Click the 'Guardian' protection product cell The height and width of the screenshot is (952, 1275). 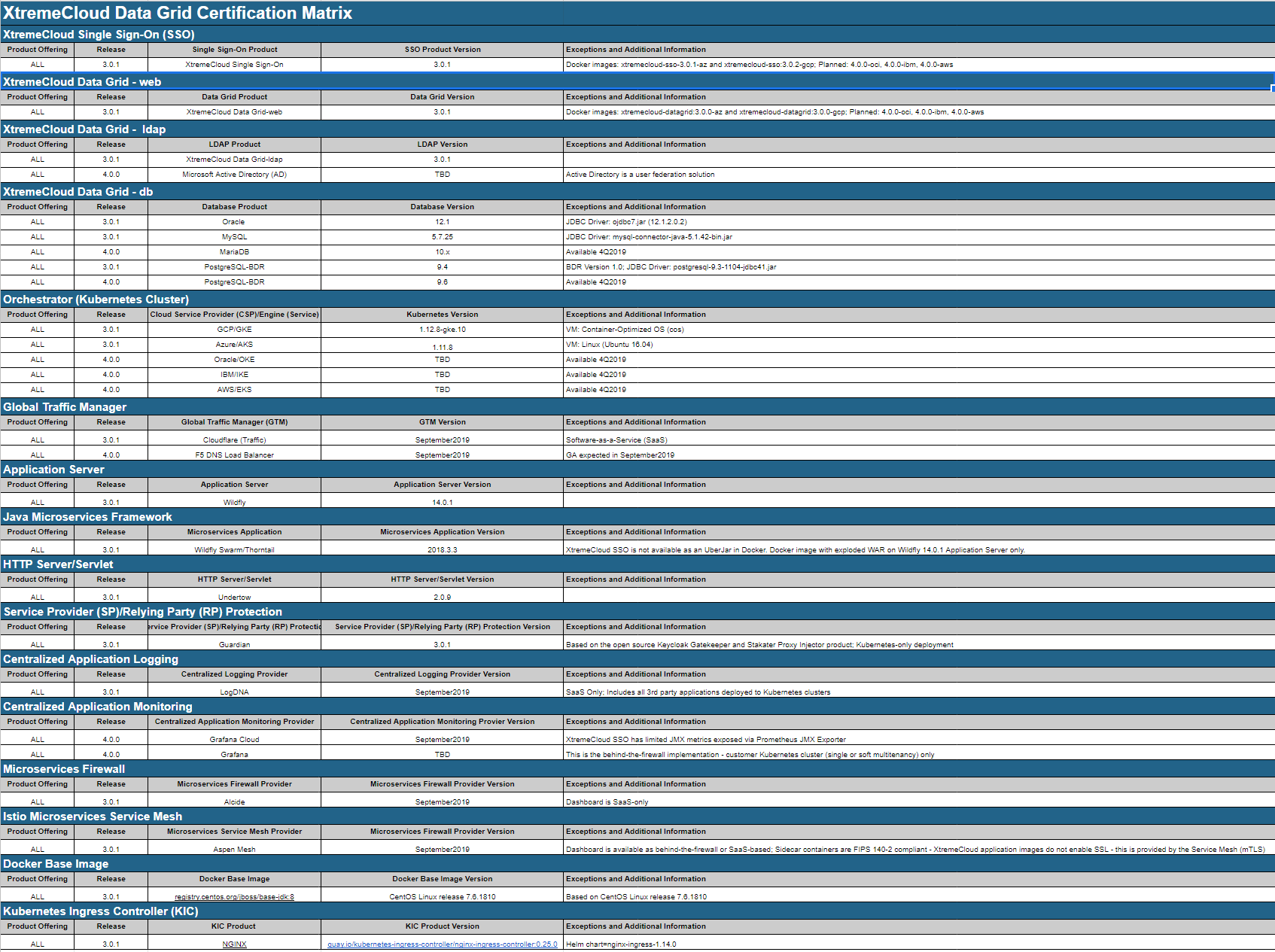tap(234, 644)
